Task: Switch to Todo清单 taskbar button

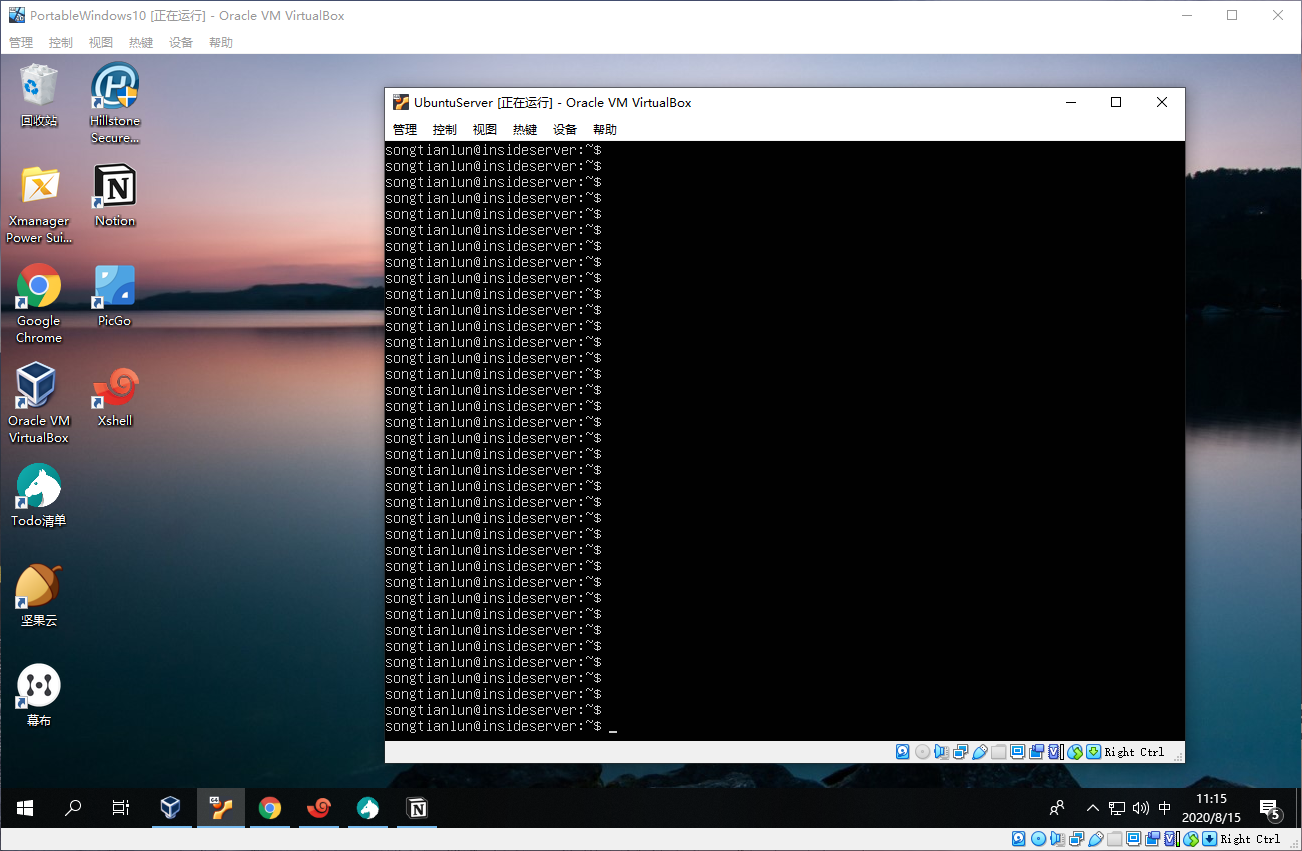Action: point(367,808)
